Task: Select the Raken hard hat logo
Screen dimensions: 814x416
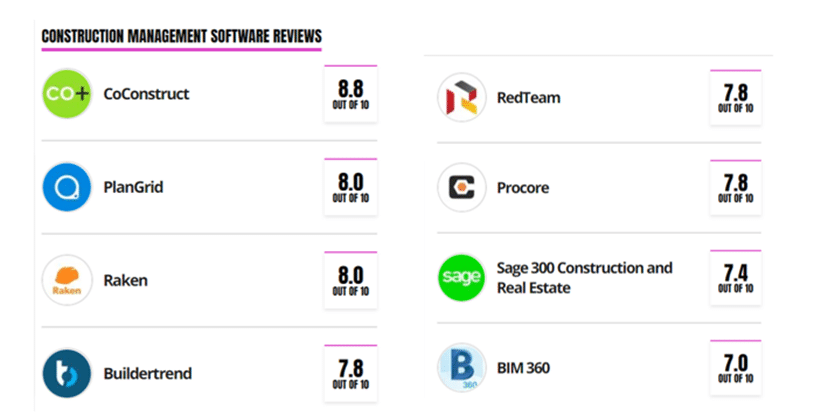Action: pyautogui.click(x=67, y=280)
